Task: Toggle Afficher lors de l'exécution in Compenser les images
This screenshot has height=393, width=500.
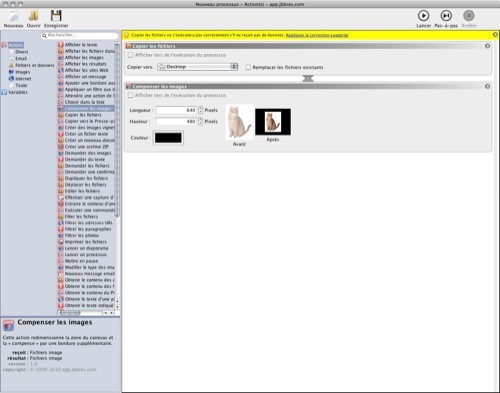Action: [x=131, y=95]
